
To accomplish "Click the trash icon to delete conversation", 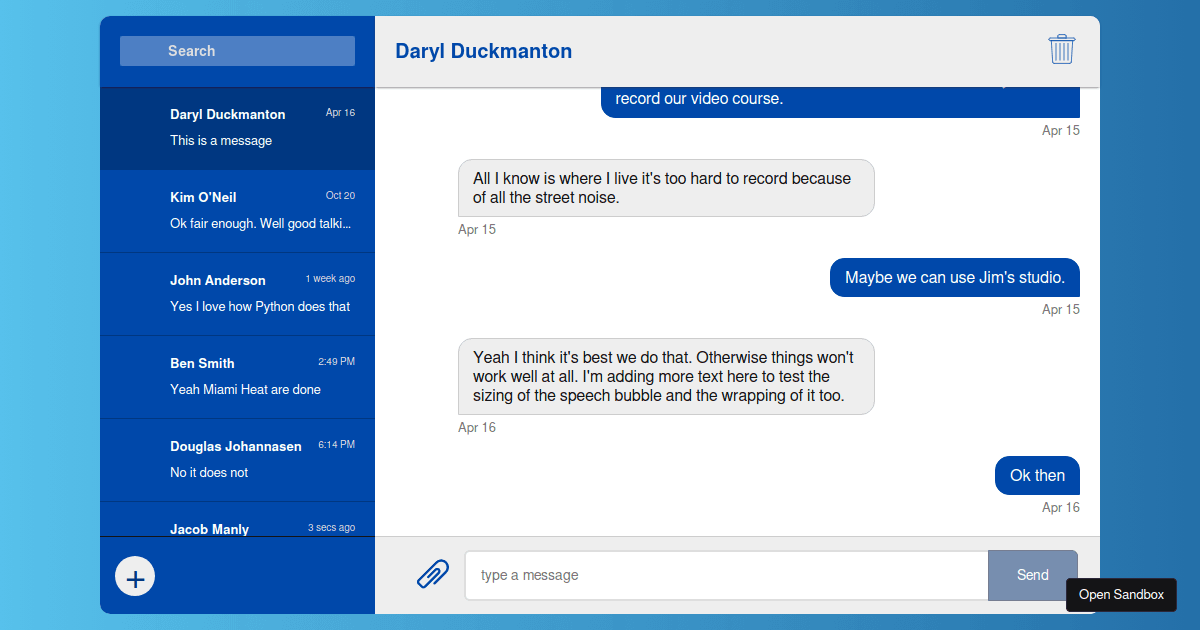I will [x=1062, y=49].
